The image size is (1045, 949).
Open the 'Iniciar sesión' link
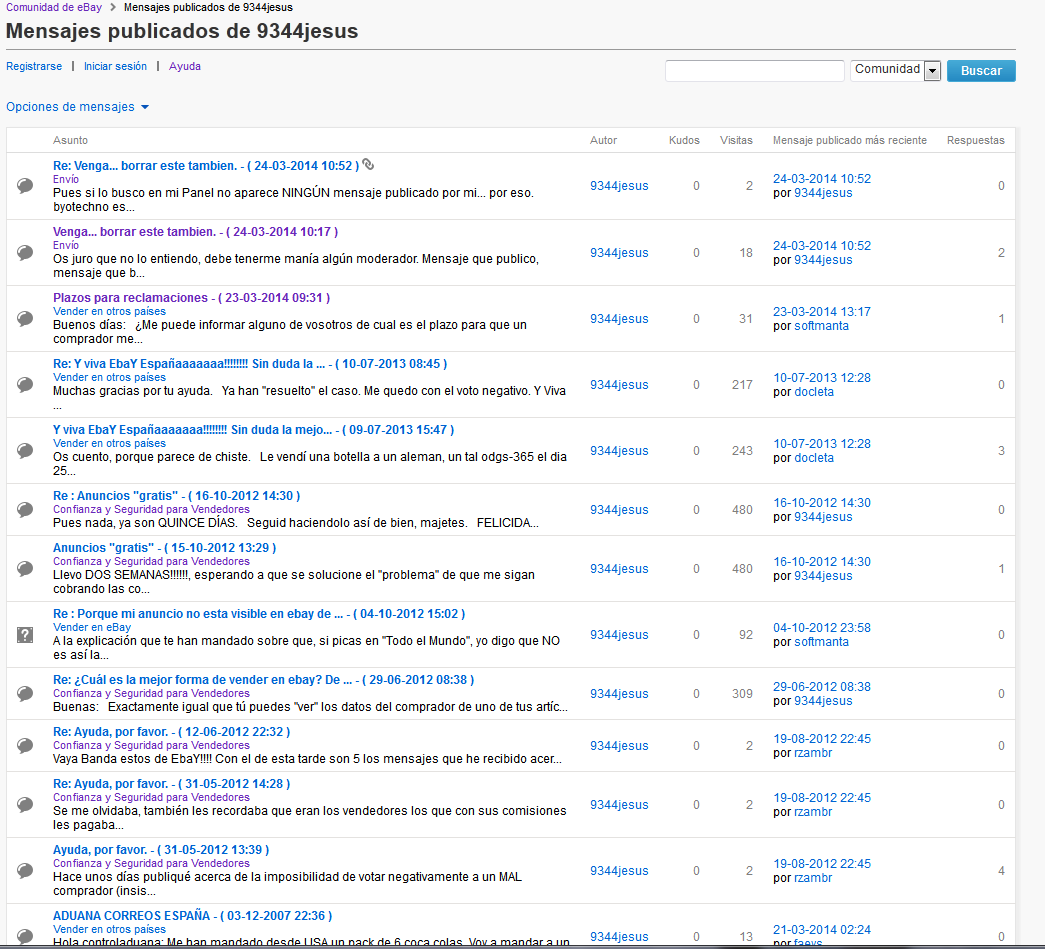[x=115, y=66]
